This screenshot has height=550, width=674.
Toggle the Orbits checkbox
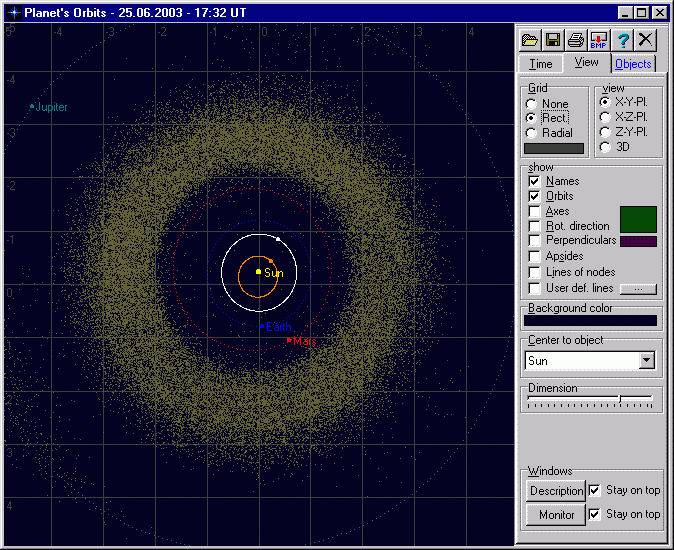(x=534, y=196)
